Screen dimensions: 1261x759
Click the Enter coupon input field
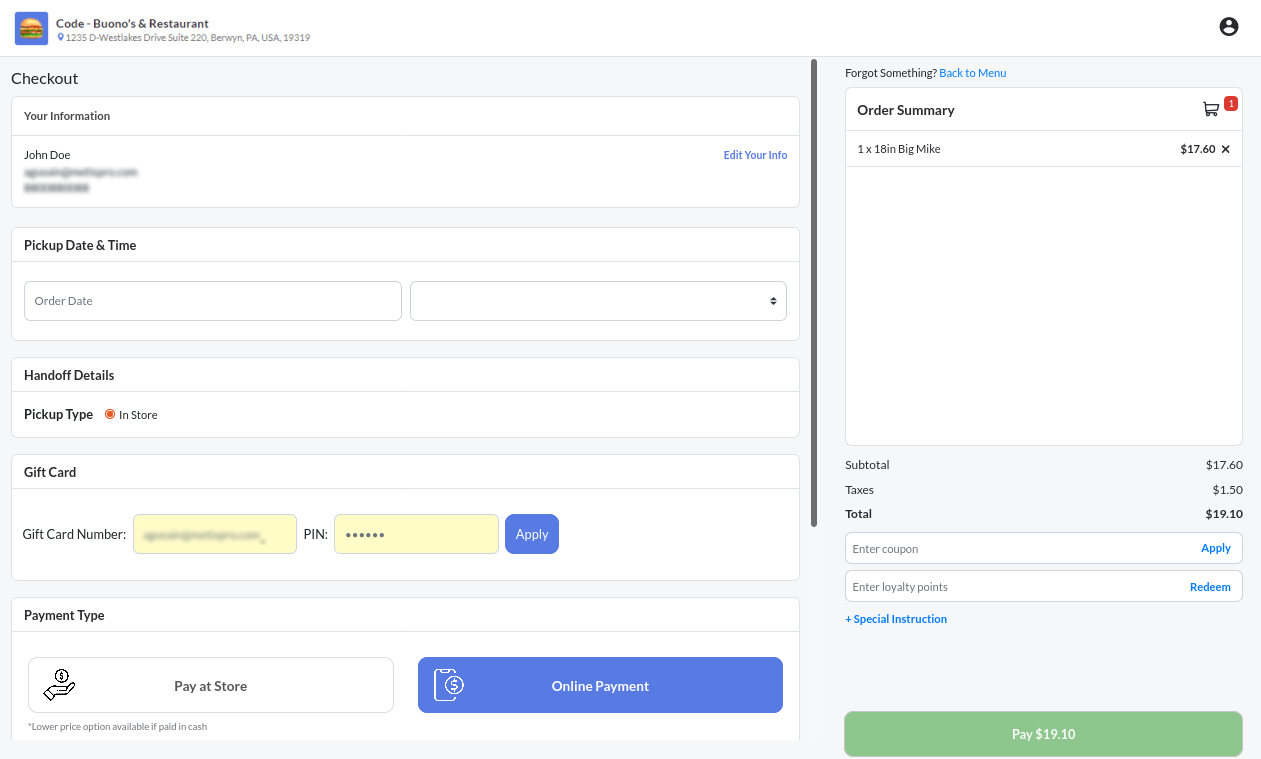1020,548
